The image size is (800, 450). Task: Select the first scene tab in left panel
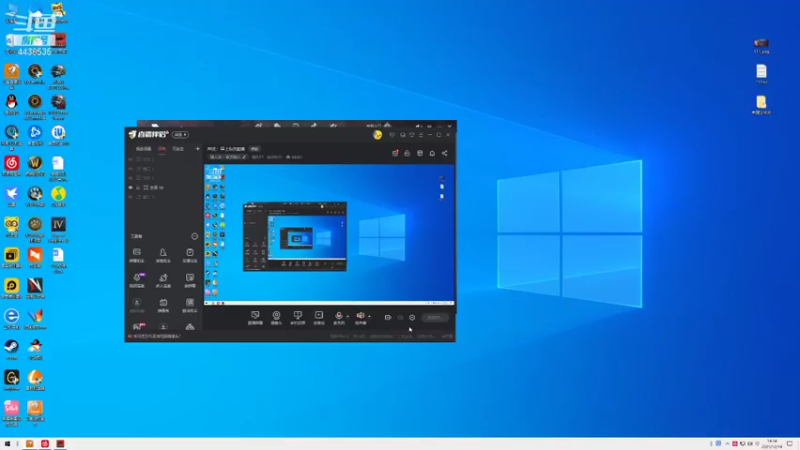(143, 148)
